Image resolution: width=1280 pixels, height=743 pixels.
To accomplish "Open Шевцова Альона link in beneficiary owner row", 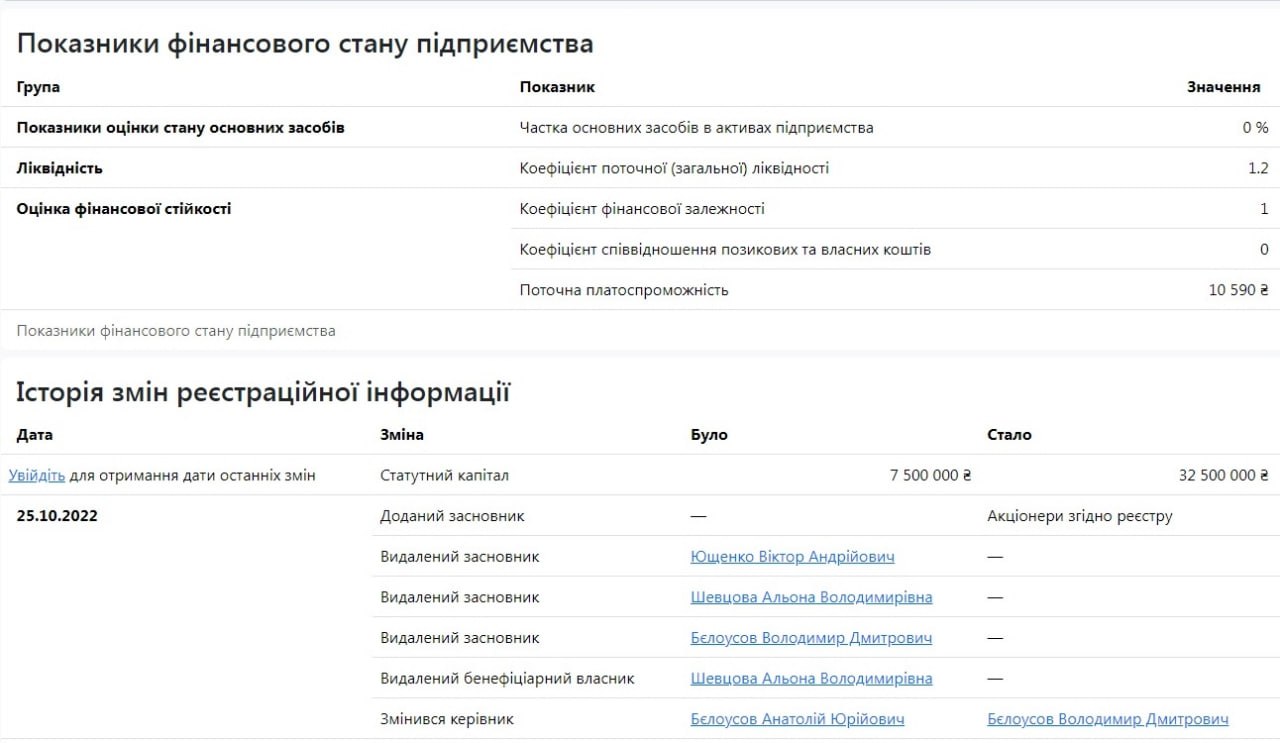I will [x=811, y=678].
